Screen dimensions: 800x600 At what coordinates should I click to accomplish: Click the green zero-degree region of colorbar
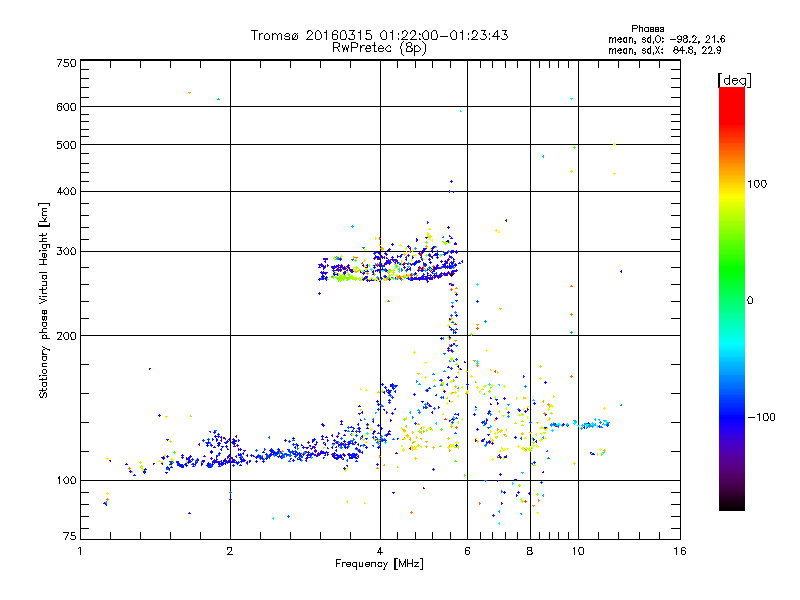pyautogui.click(x=732, y=300)
